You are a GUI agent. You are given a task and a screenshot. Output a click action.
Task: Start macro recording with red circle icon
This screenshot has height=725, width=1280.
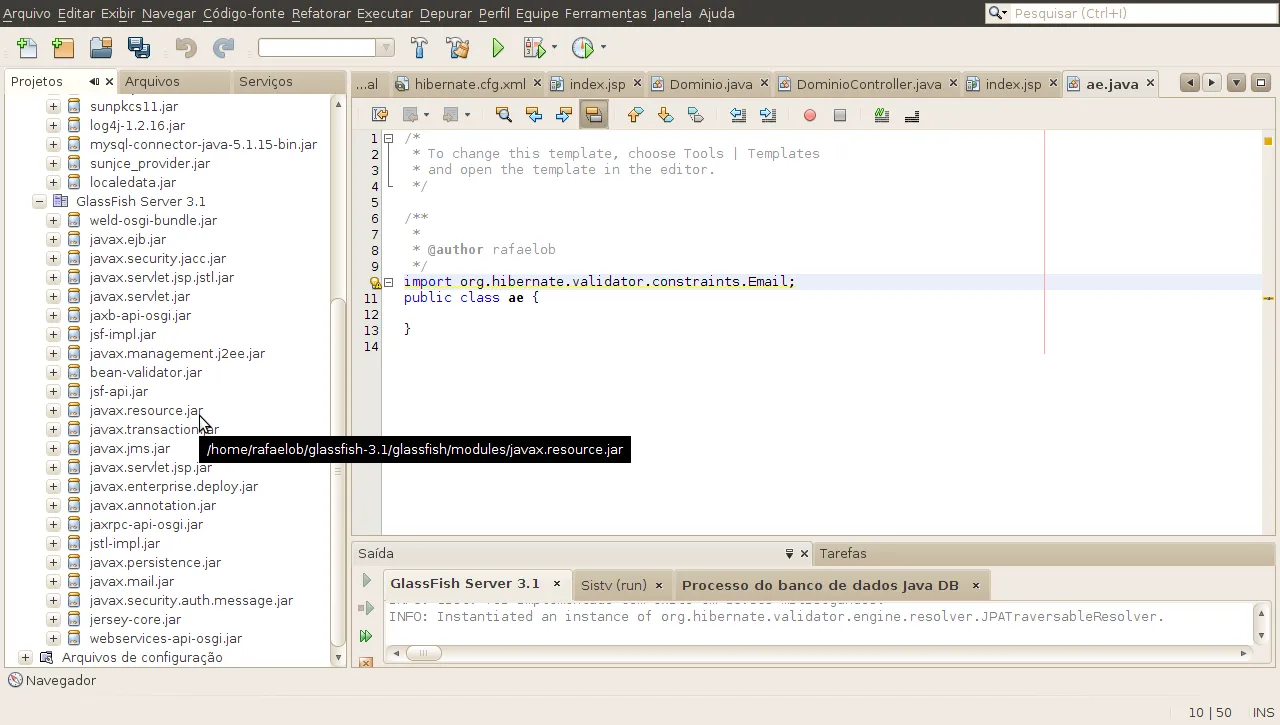point(810,116)
